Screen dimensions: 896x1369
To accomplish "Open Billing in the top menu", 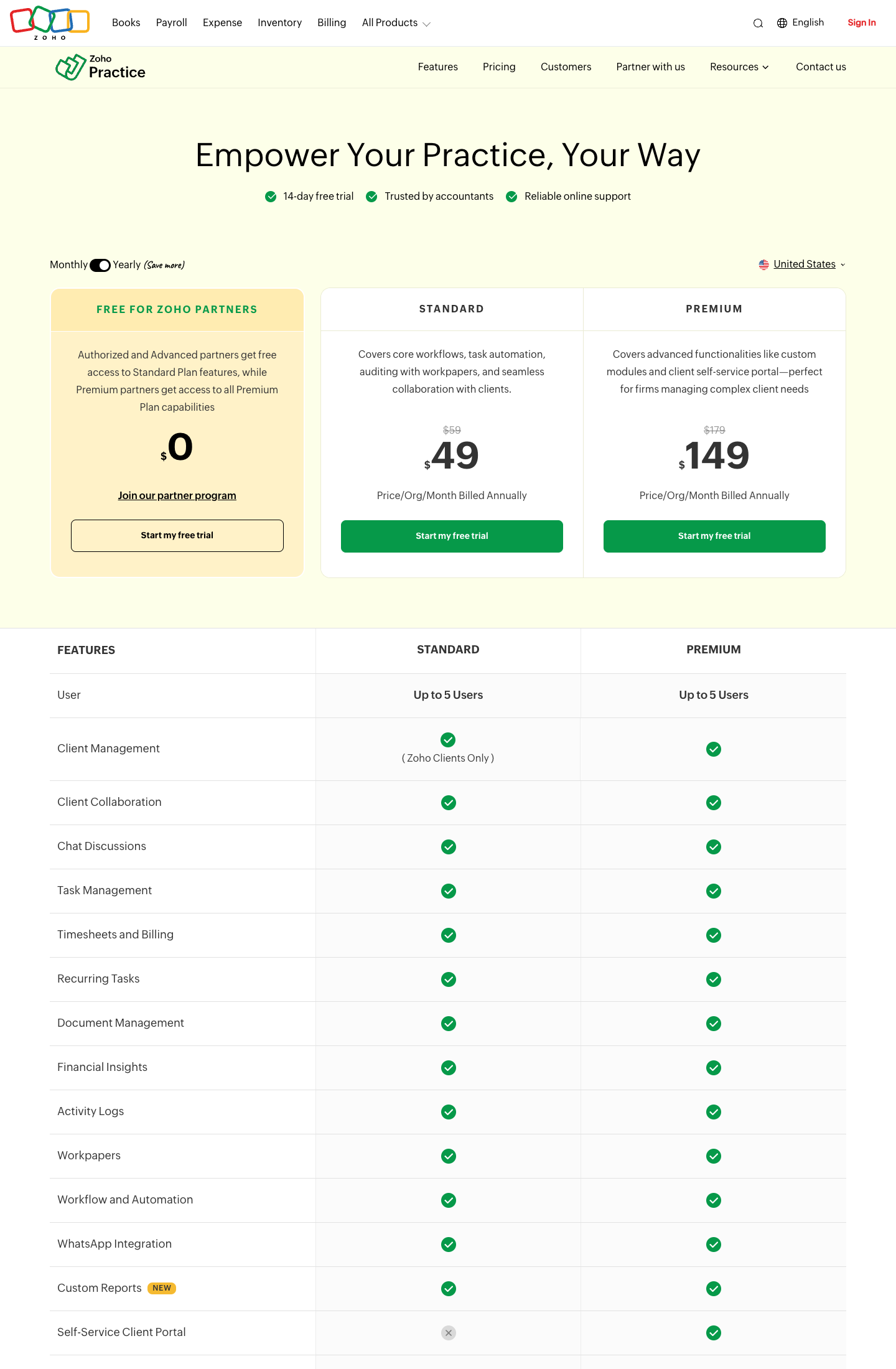I will 332,23.
